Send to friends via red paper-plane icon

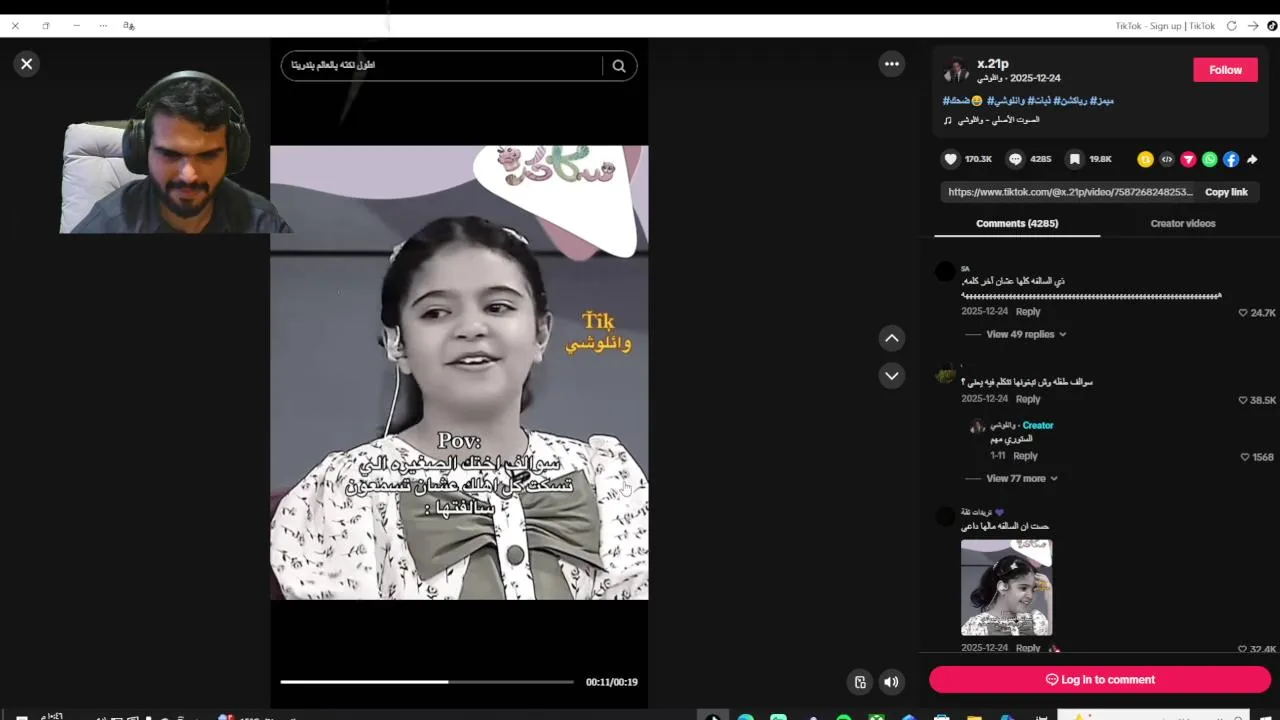coord(1188,159)
